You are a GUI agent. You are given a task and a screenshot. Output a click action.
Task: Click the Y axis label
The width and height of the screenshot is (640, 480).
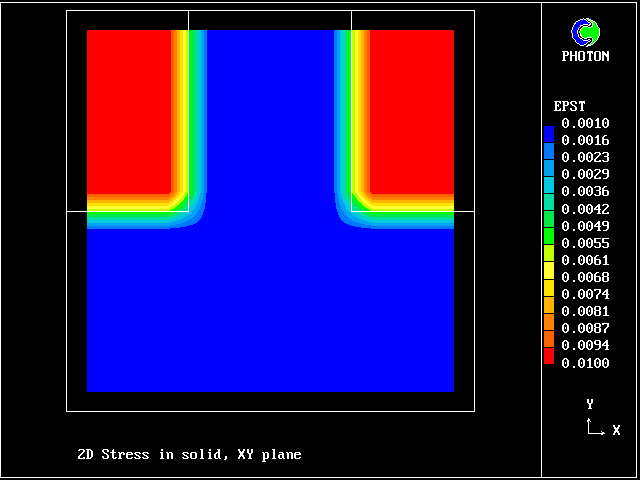point(590,404)
